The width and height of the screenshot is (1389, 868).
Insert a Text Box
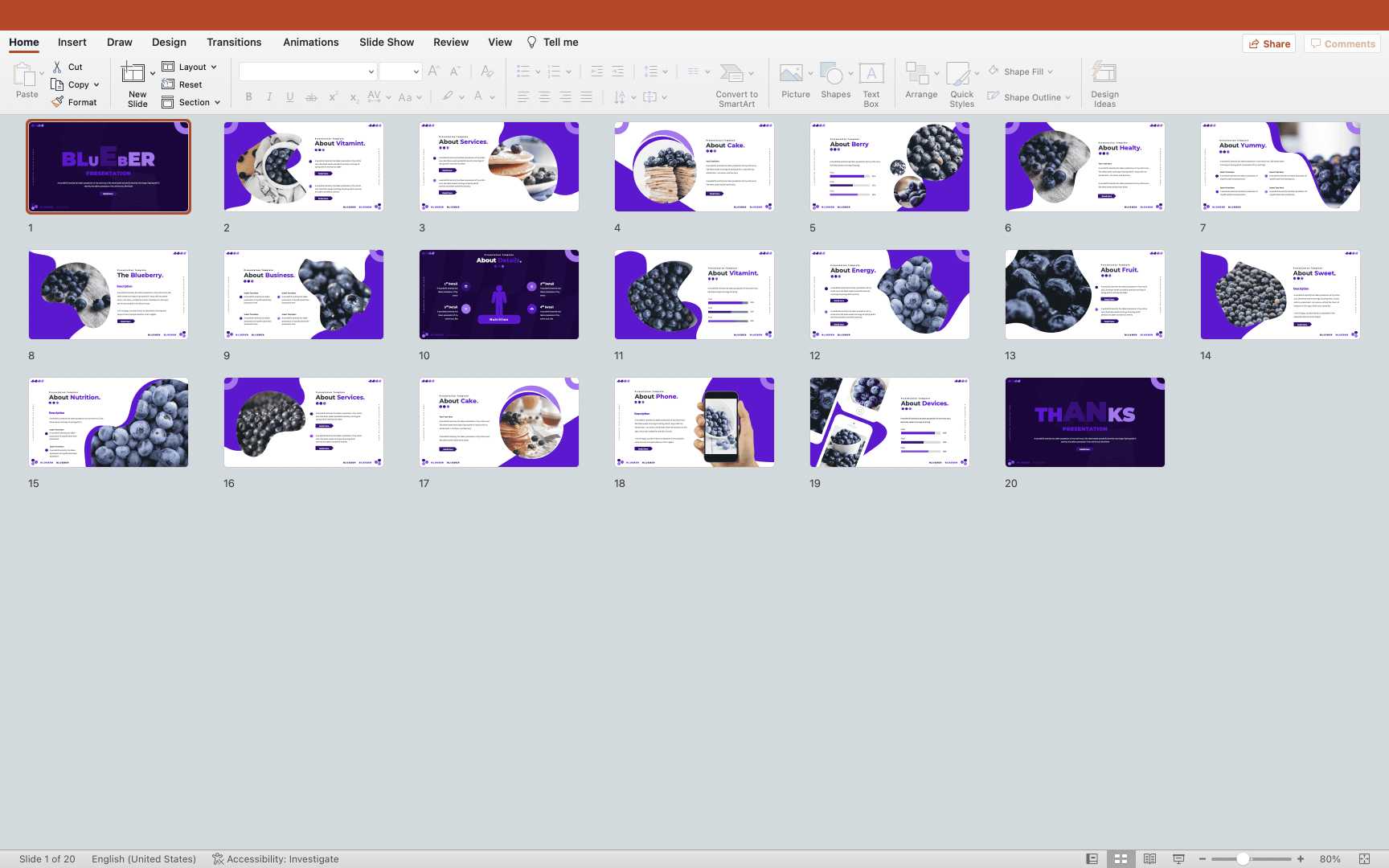871,74
